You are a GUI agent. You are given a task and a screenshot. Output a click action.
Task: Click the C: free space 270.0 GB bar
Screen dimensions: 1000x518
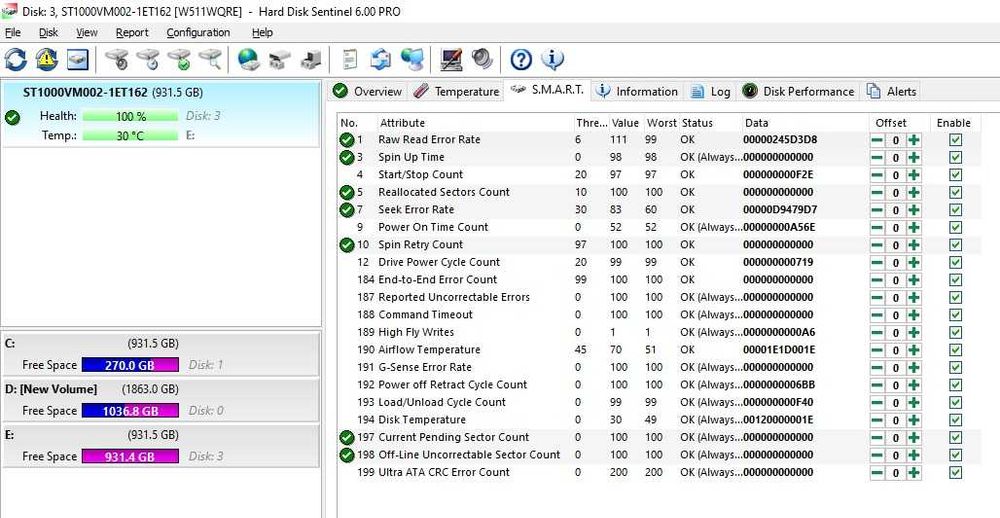(x=130, y=366)
